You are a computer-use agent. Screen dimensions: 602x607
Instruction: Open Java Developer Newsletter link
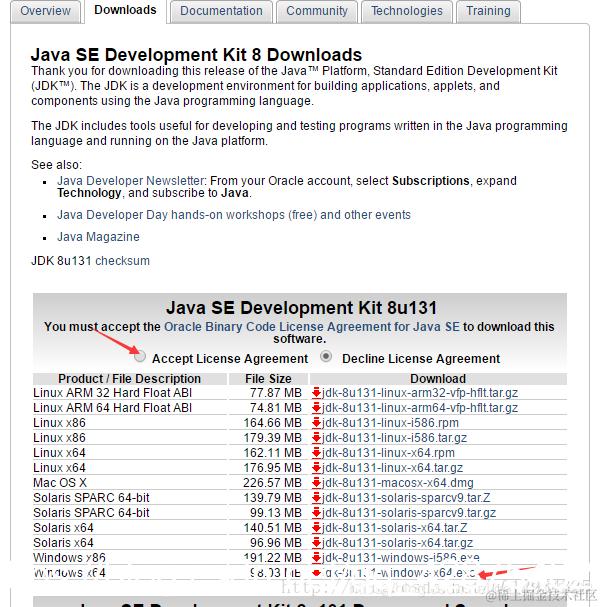(131, 181)
